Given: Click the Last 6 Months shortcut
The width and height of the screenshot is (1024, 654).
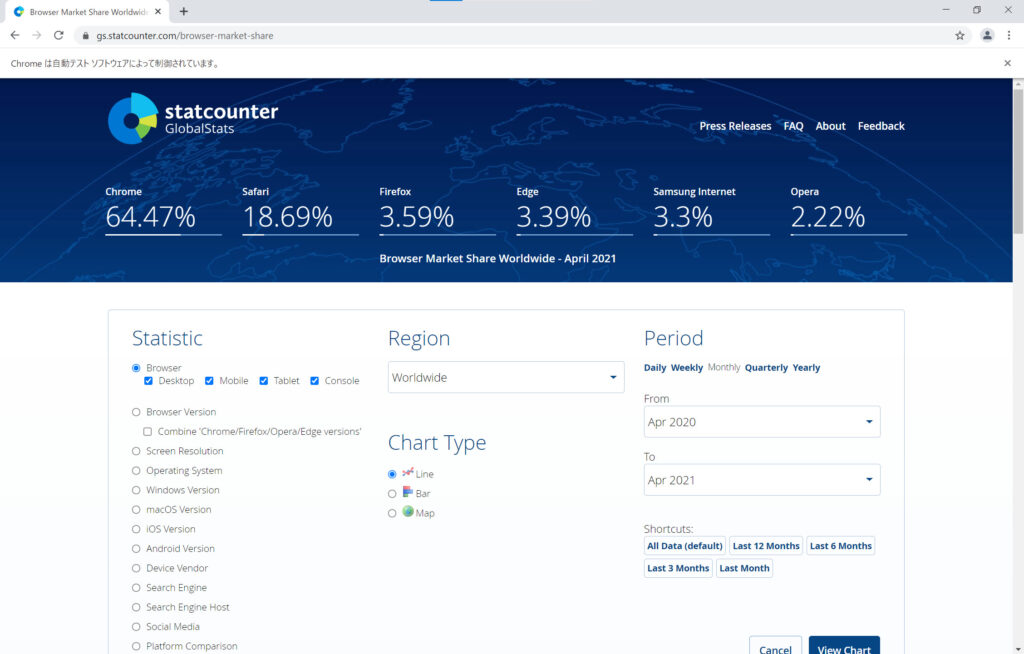Looking at the screenshot, I should tap(840, 546).
